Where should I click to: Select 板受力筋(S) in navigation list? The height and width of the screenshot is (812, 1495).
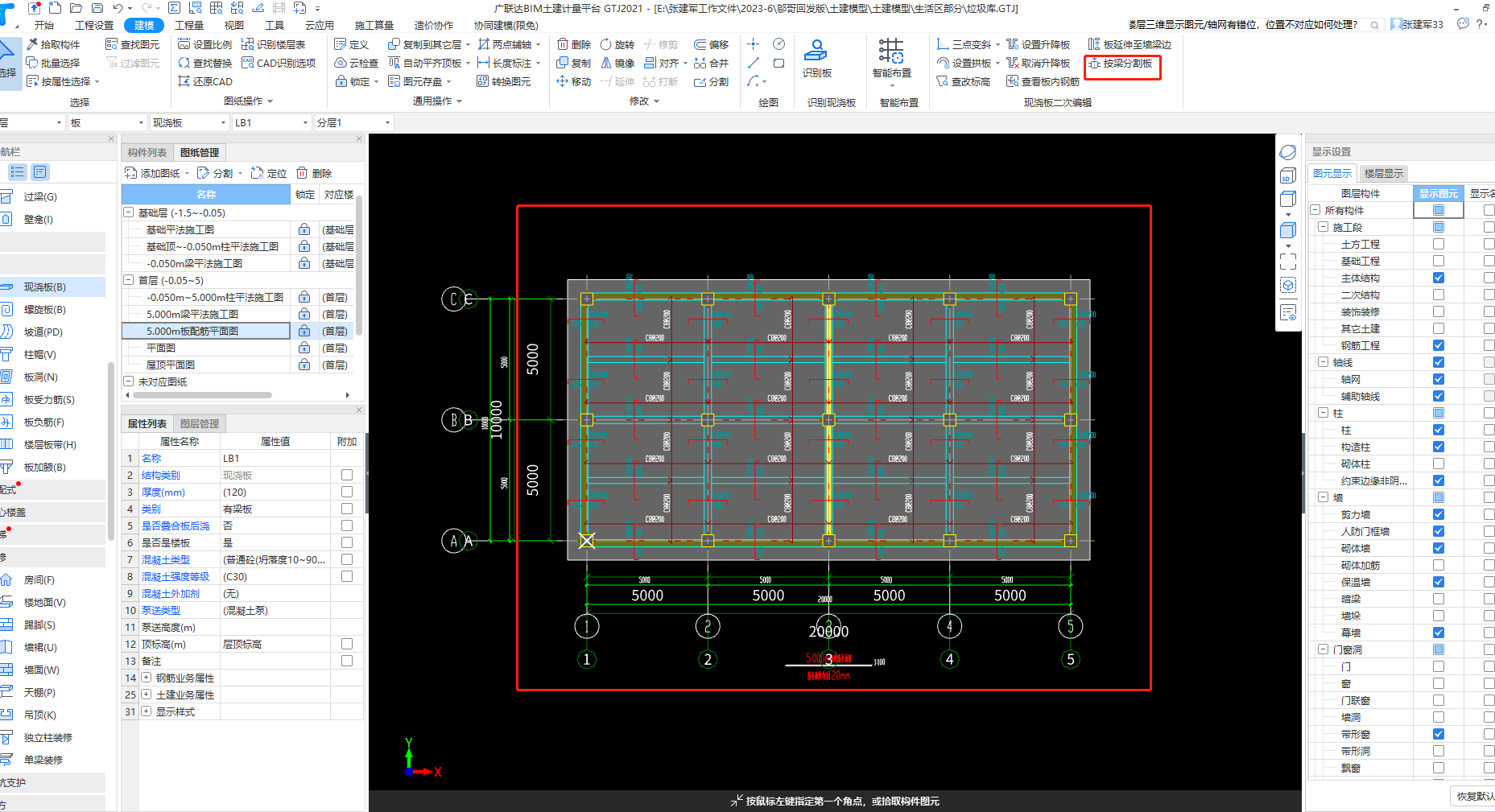[49, 399]
